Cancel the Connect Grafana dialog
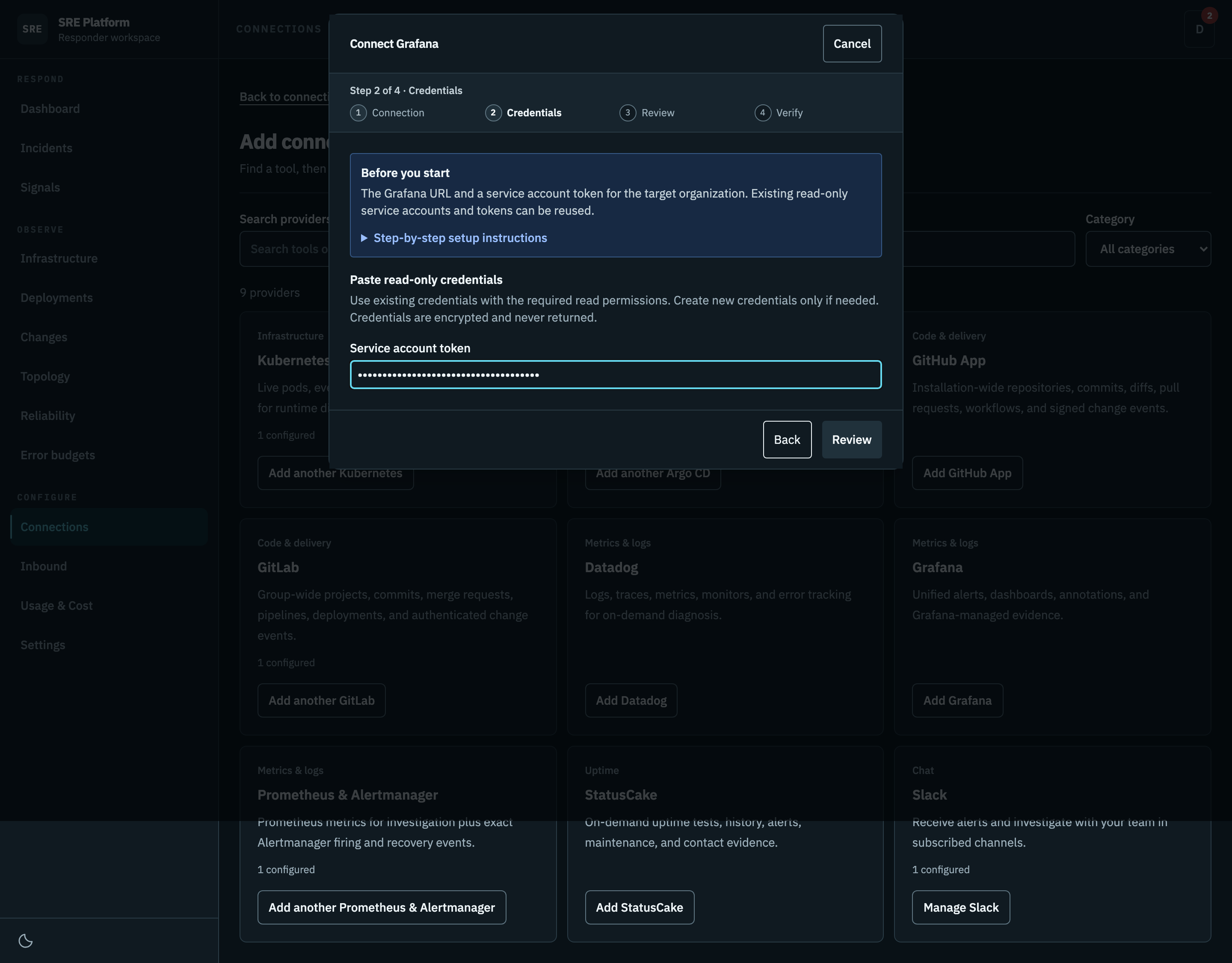The height and width of the screenshot is (963, 1232). coord(852,44)
